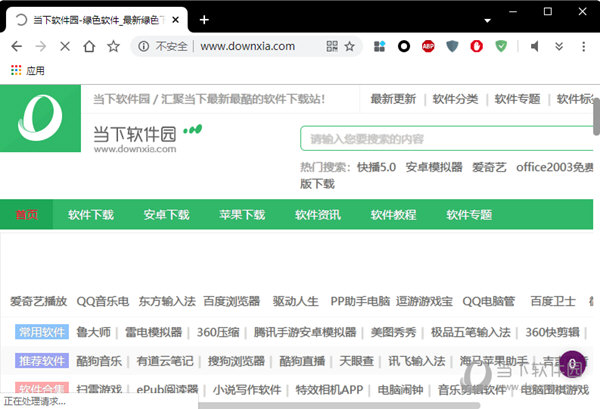This screenshot has width=600, height=409.
Task: Click the forward navigation arrow
Action: (x=41, y=47)
